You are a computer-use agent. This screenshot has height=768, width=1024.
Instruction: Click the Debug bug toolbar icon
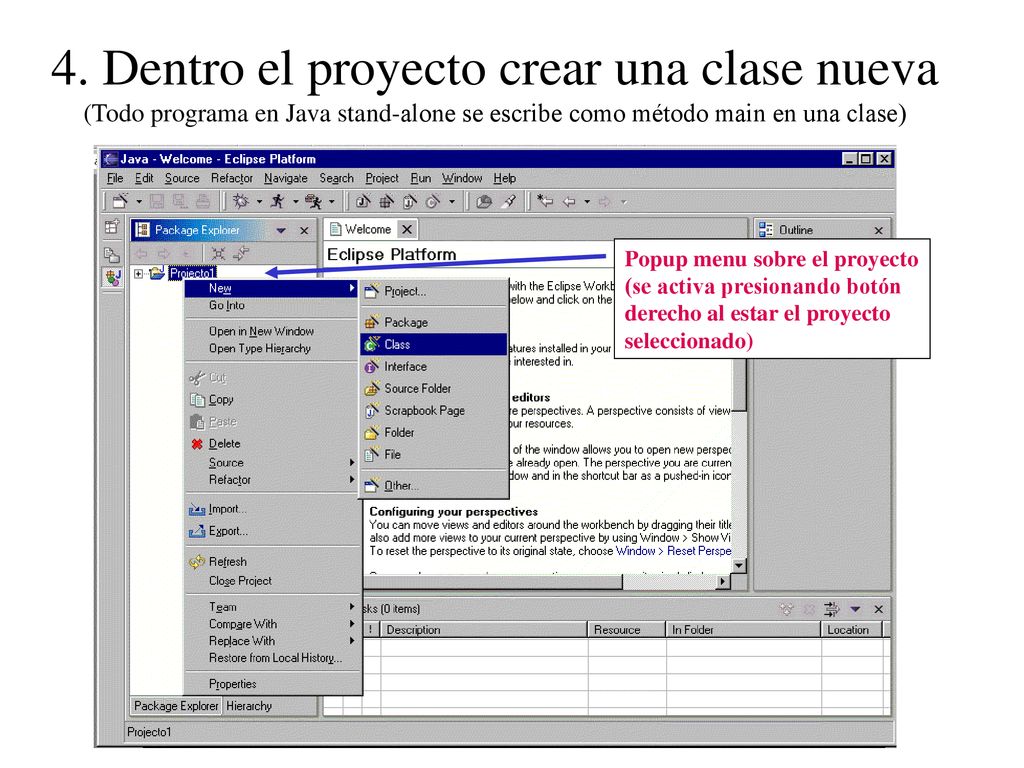pos(241,201)
